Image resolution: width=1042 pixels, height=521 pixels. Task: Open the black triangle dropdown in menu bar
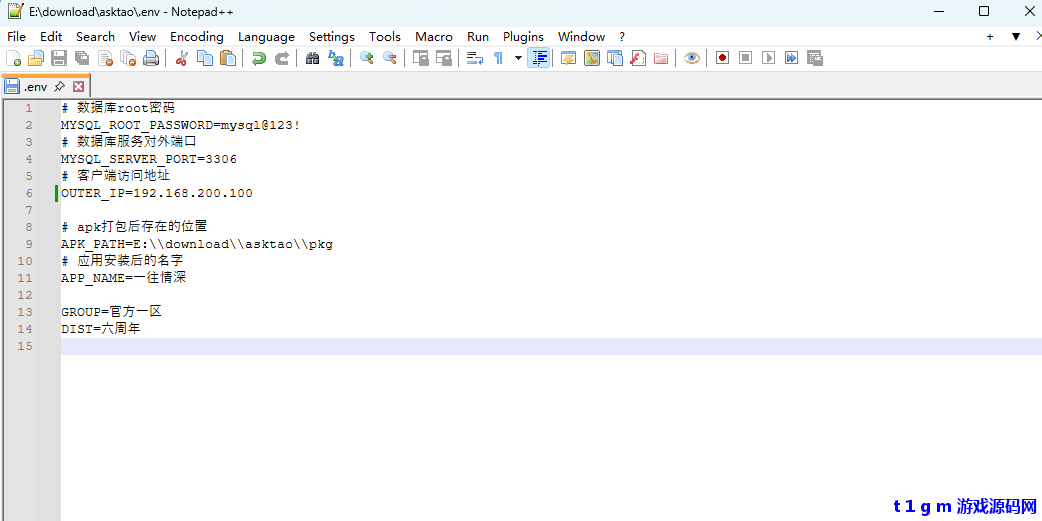(1016, 37)
